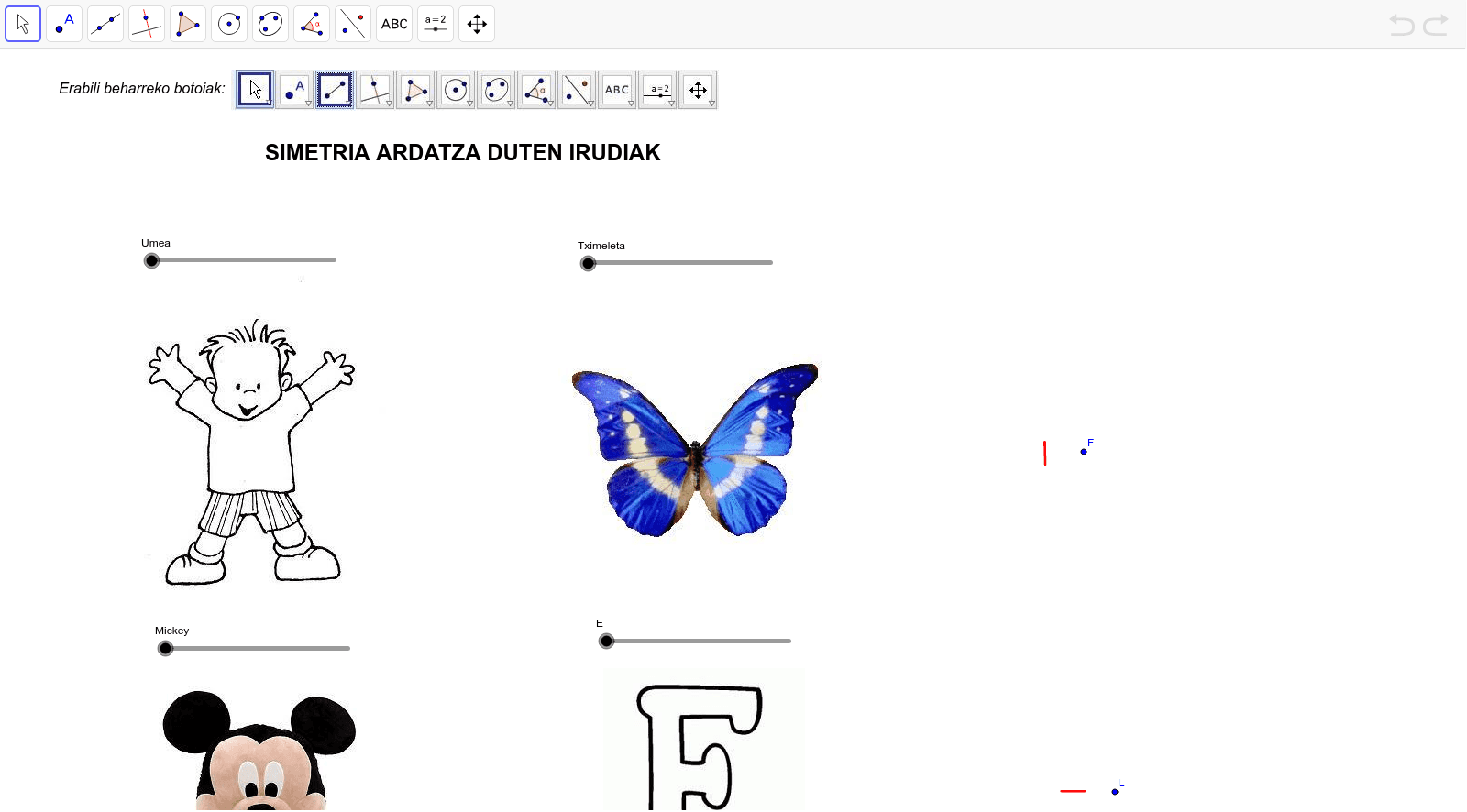This screenshot has width=1467, height=812.
Task: Click the boy drawing image
Action: [250, 452]
